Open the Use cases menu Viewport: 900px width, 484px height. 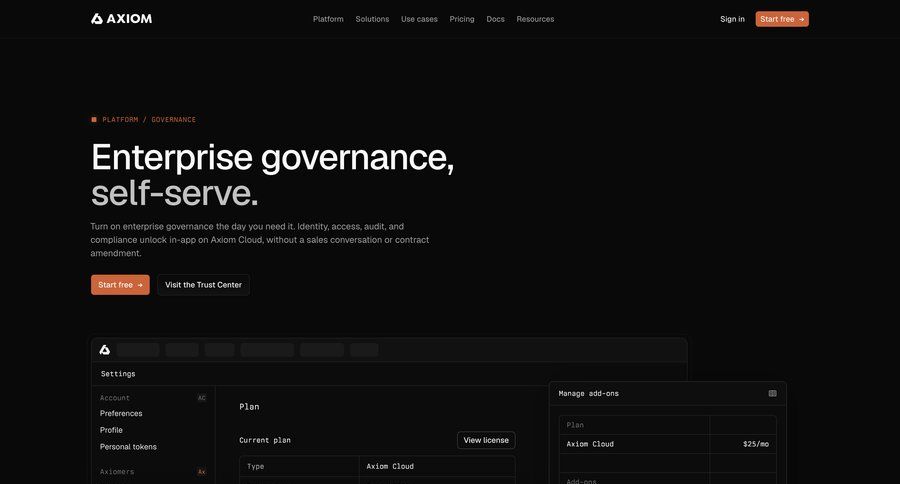point(419,19)
